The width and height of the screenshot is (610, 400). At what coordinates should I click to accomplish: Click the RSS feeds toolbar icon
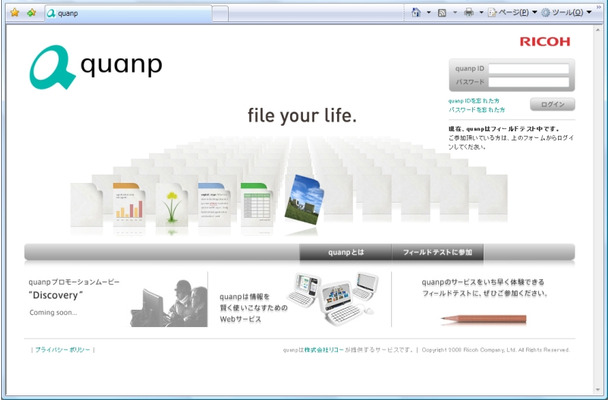442,13
